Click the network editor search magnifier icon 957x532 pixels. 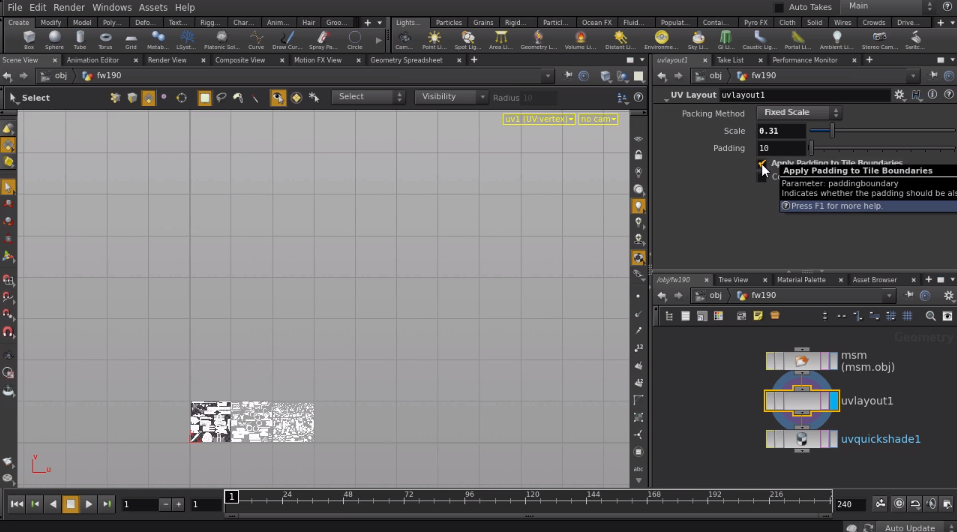tap(930, 316)
